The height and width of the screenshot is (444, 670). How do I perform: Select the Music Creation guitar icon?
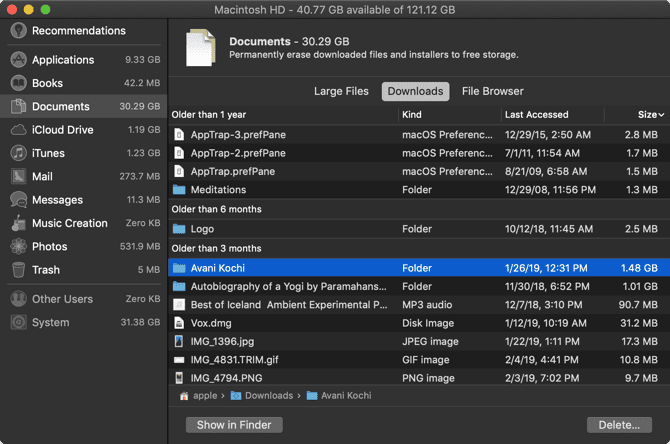click(18, 223)
